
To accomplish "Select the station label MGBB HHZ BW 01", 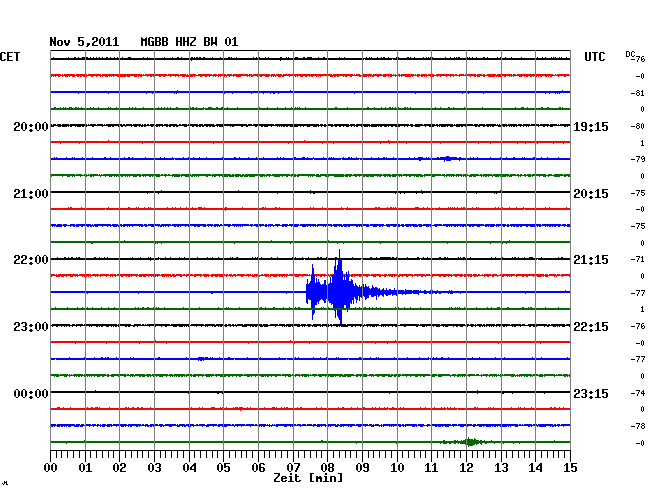I will [189, 42].
